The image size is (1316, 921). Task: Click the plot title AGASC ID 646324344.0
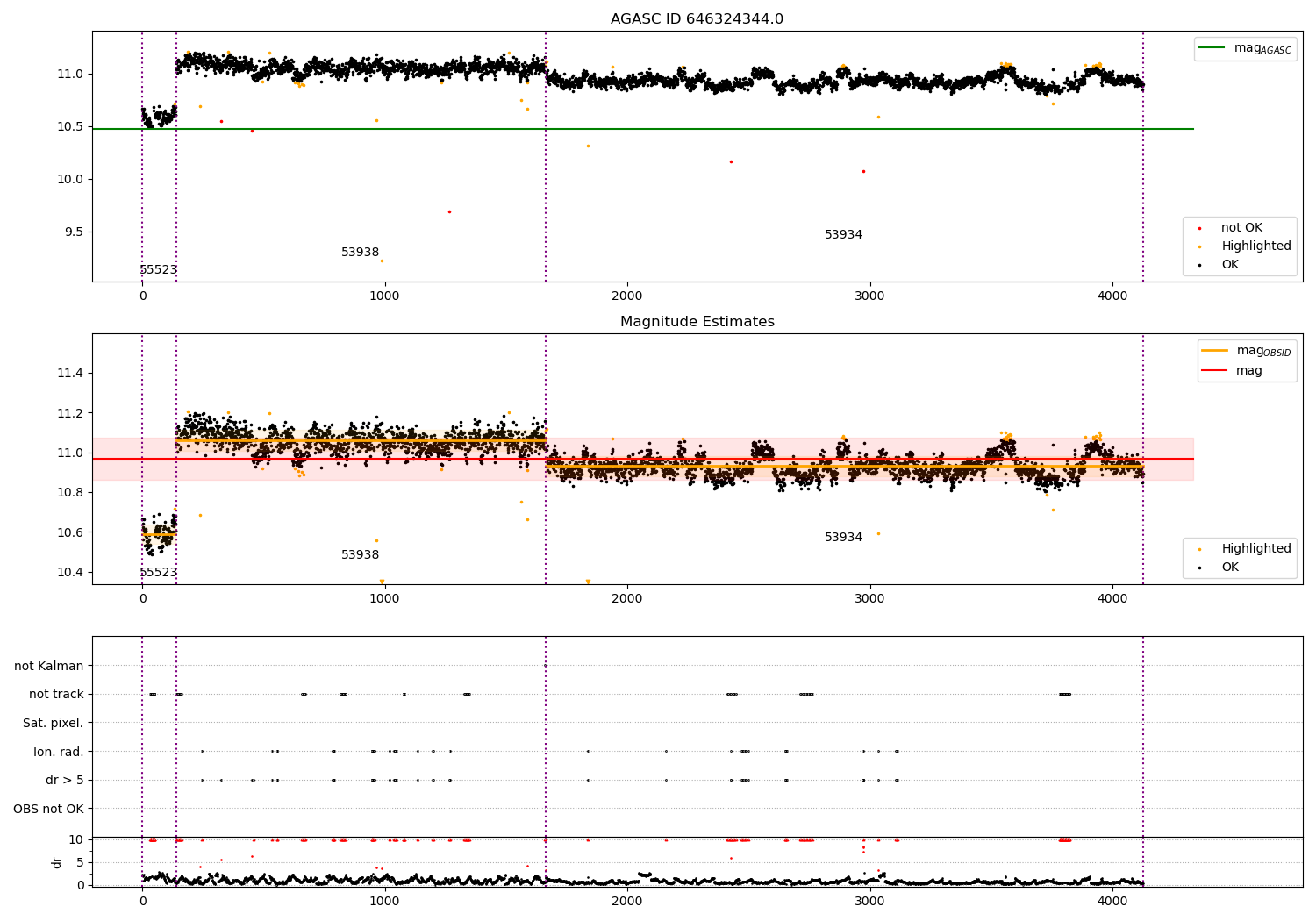click(x=697, y=19)
